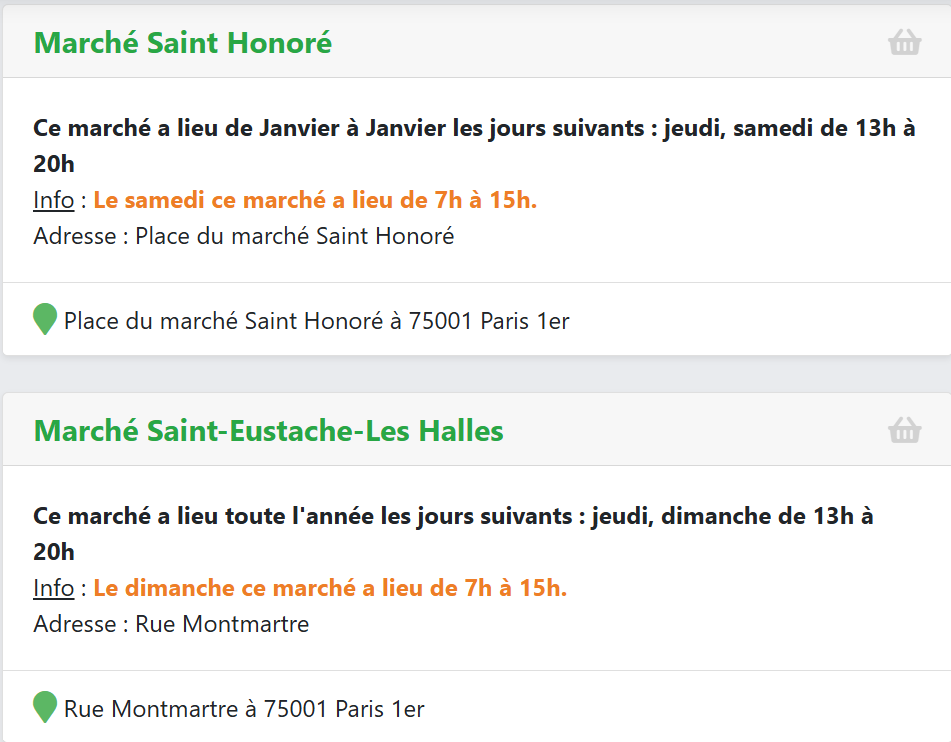Click blank header space right of Saint Honoré title
Viewport: 951px width, 742px height.
[607, 42]
